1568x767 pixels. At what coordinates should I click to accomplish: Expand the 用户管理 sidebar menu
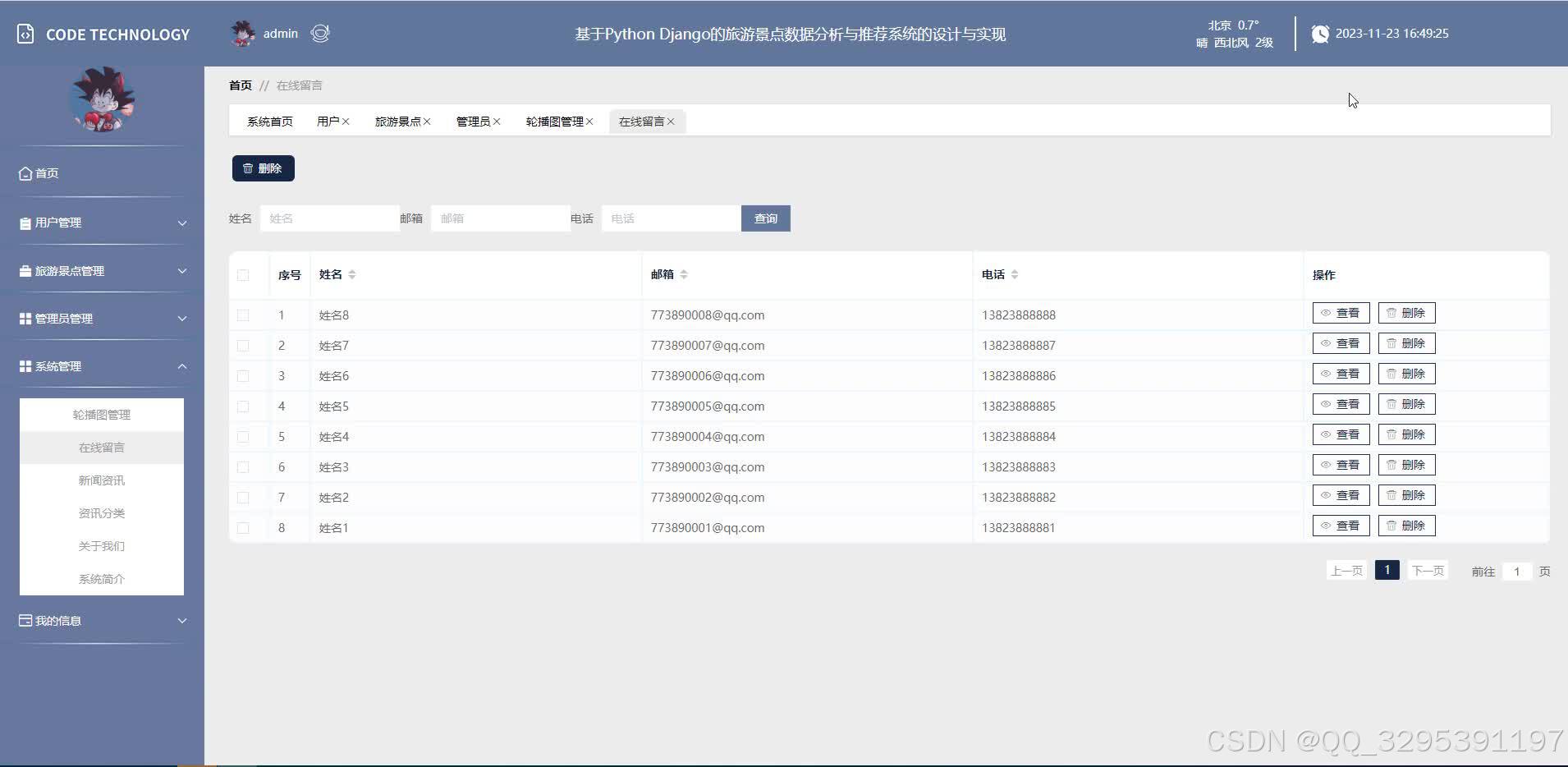coord(103,223)
